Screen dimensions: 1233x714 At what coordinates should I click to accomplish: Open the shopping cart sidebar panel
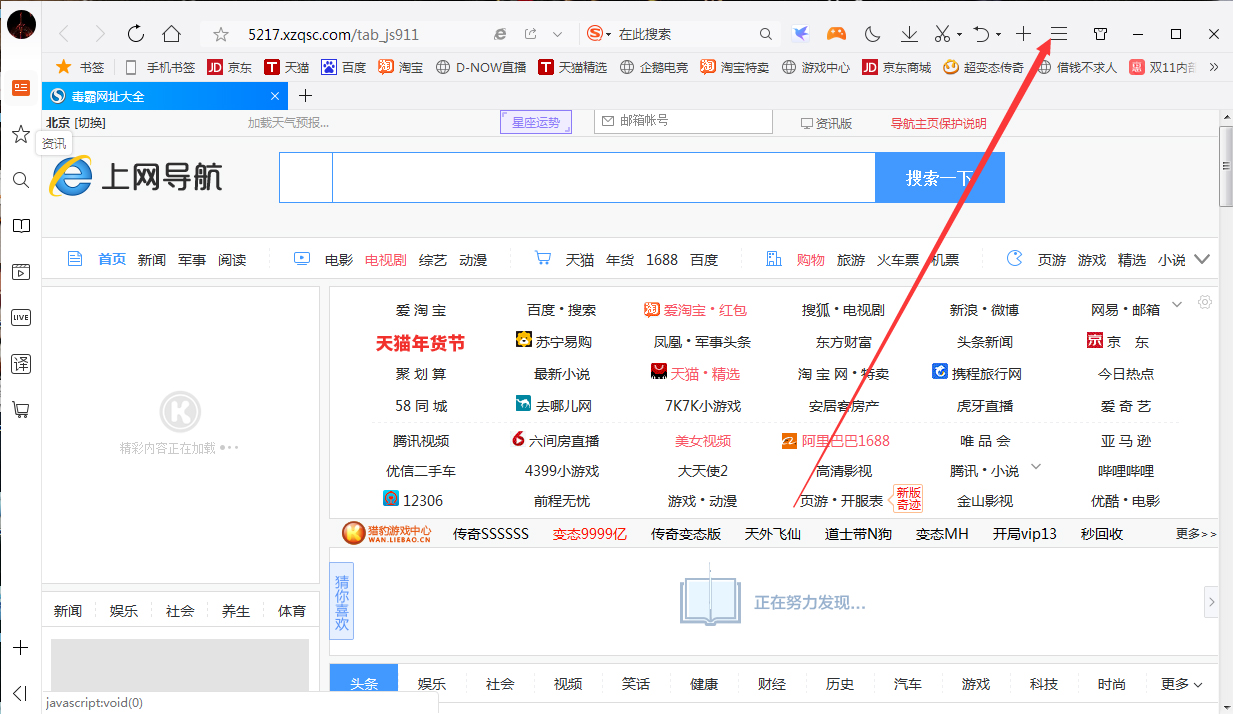[20, 410]
